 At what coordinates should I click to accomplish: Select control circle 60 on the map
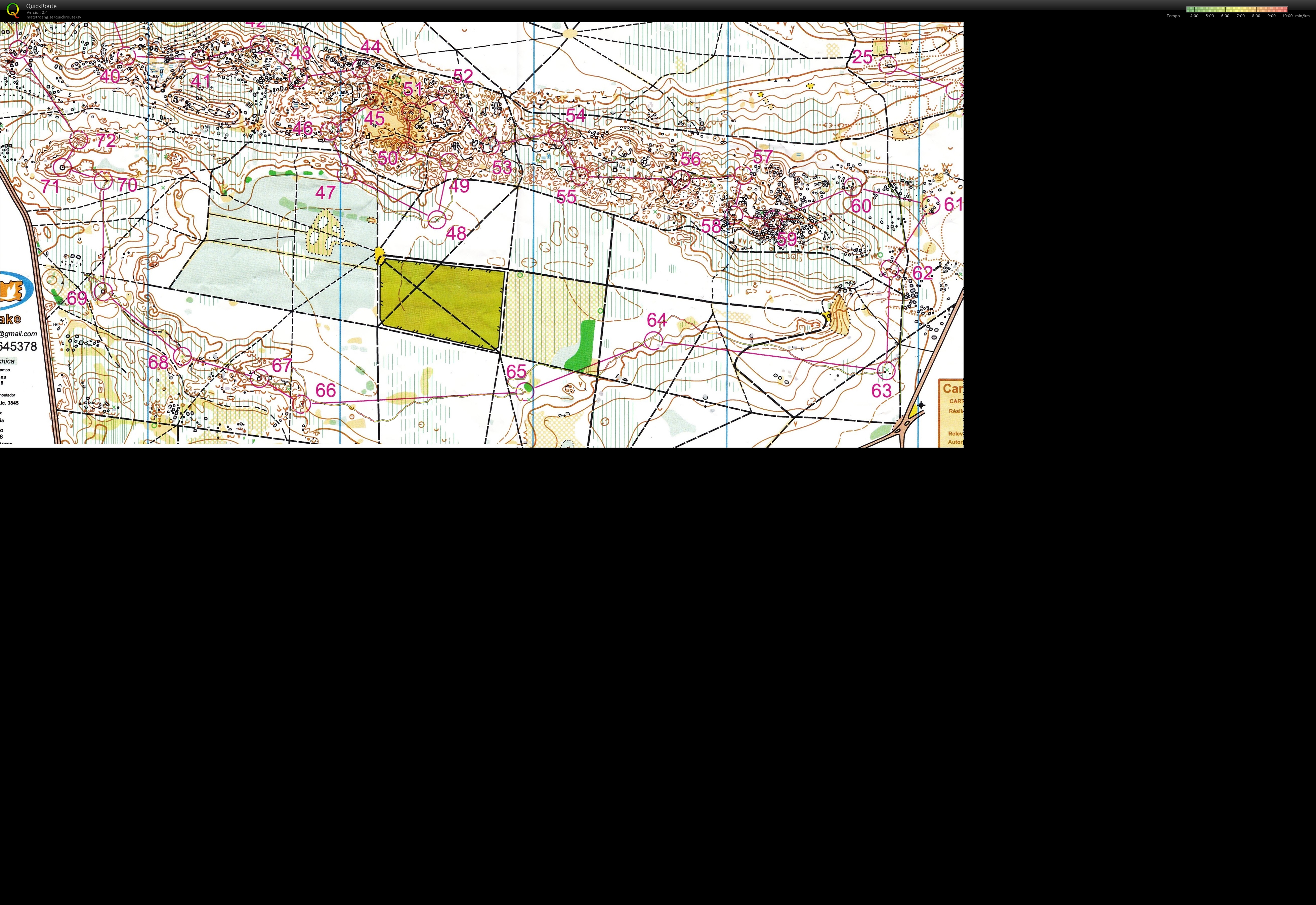pos(852,187)
